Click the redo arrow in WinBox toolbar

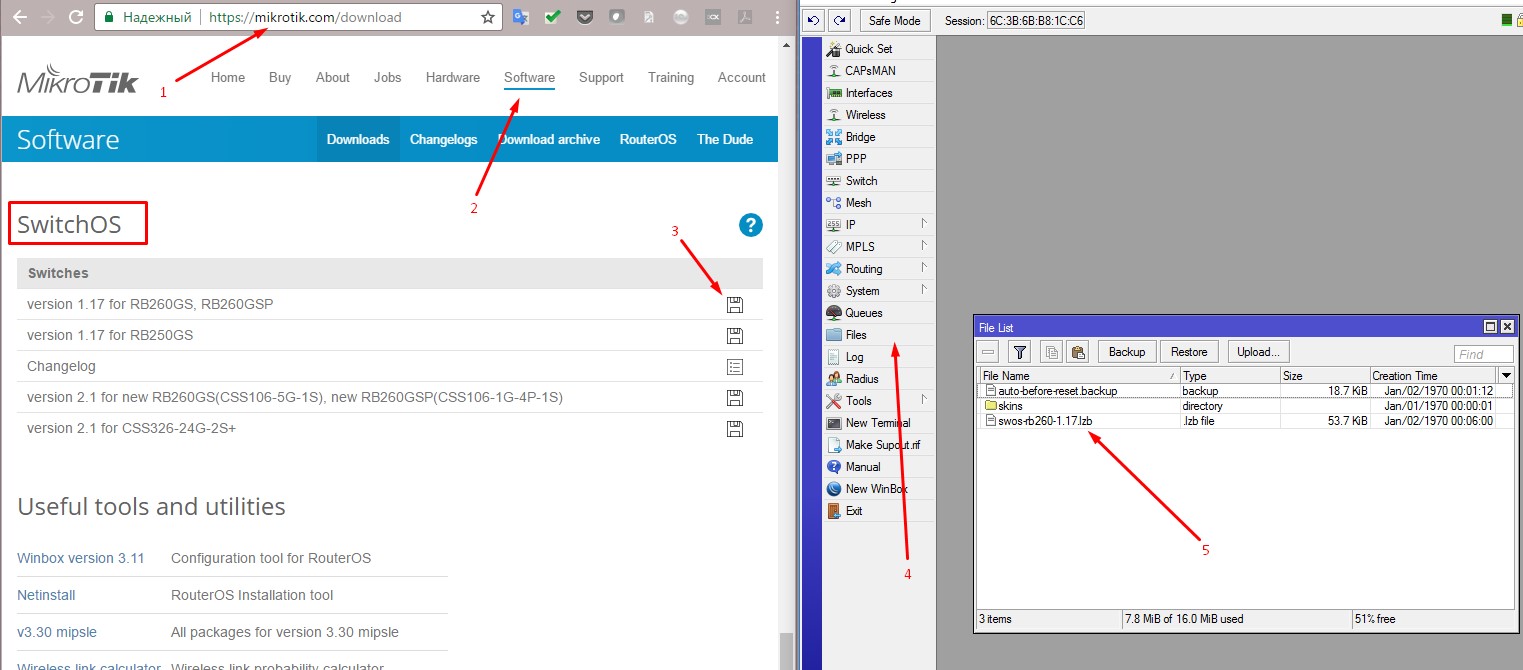pos(840,20)
